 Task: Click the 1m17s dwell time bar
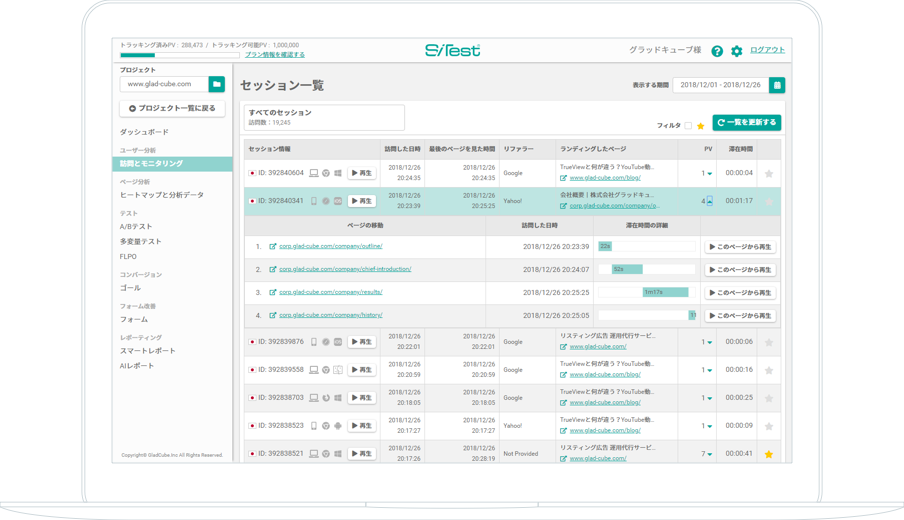pyautogui.click(x=665, y=292)
